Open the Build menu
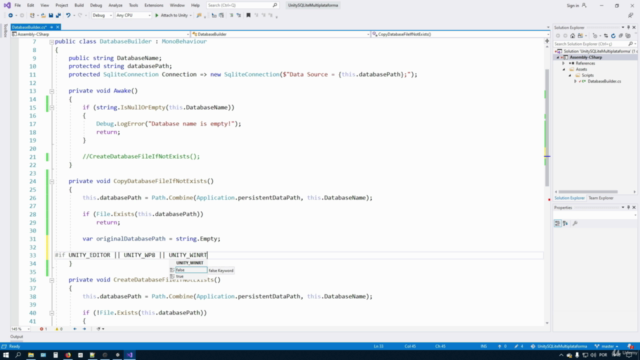The height and width of the screenshot is (360, 640). [x=79, y=5]
